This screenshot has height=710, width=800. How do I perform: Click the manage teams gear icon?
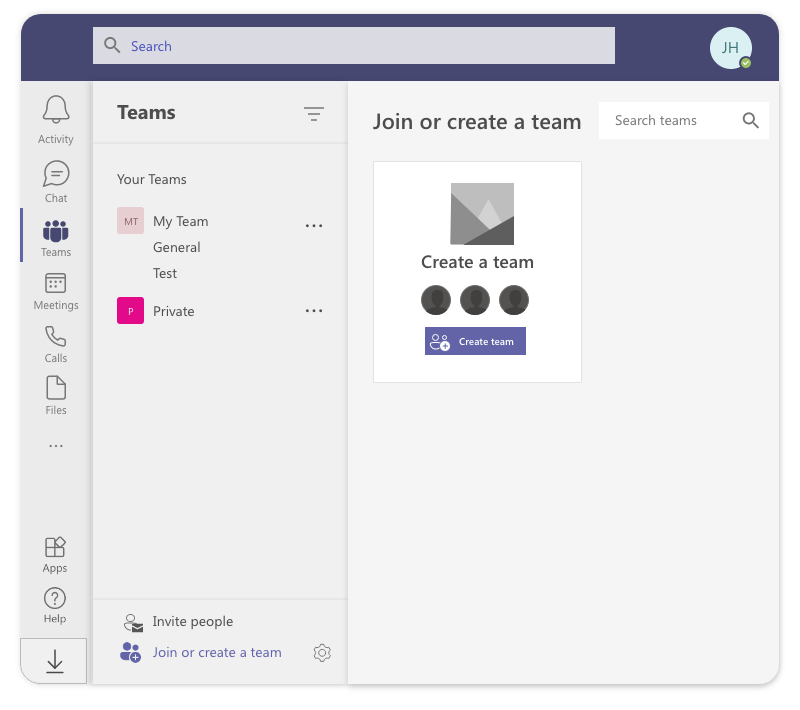[x=322, y=653]
